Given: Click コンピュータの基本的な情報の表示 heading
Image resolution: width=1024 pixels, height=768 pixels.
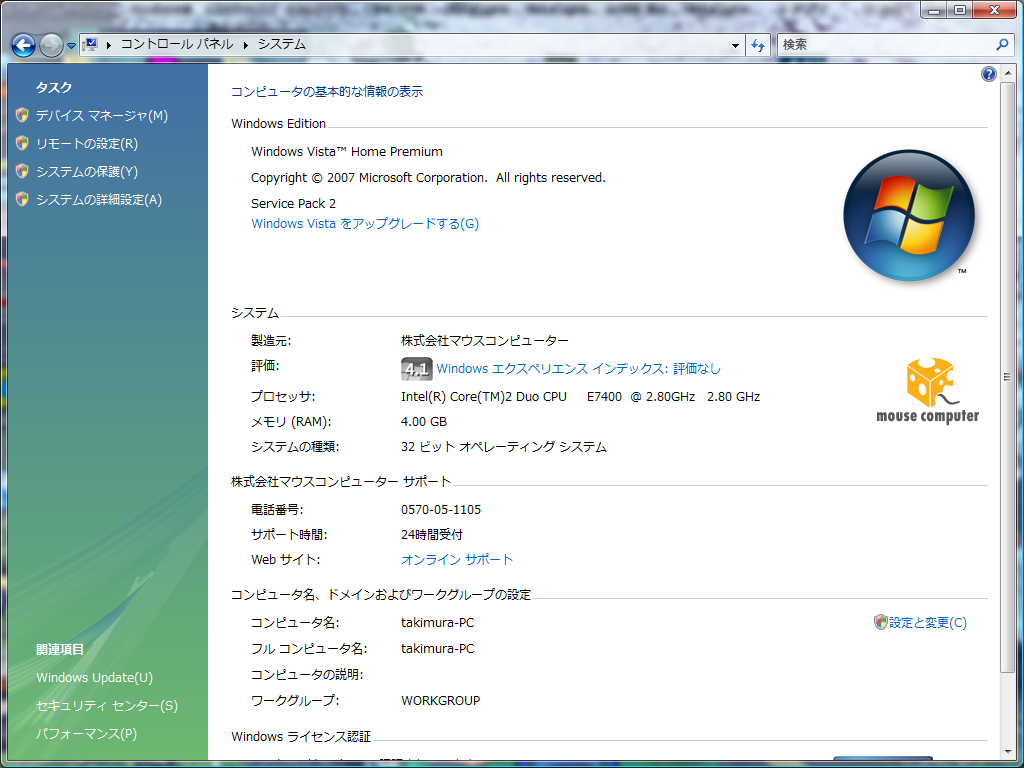Looking at the screenshot, I should point(327,92).
